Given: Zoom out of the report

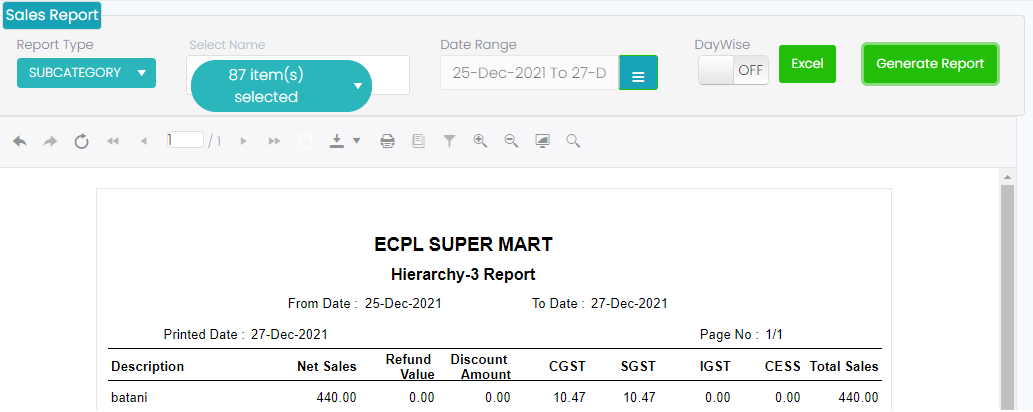Looking at the screenshot, I should [511, 142].
